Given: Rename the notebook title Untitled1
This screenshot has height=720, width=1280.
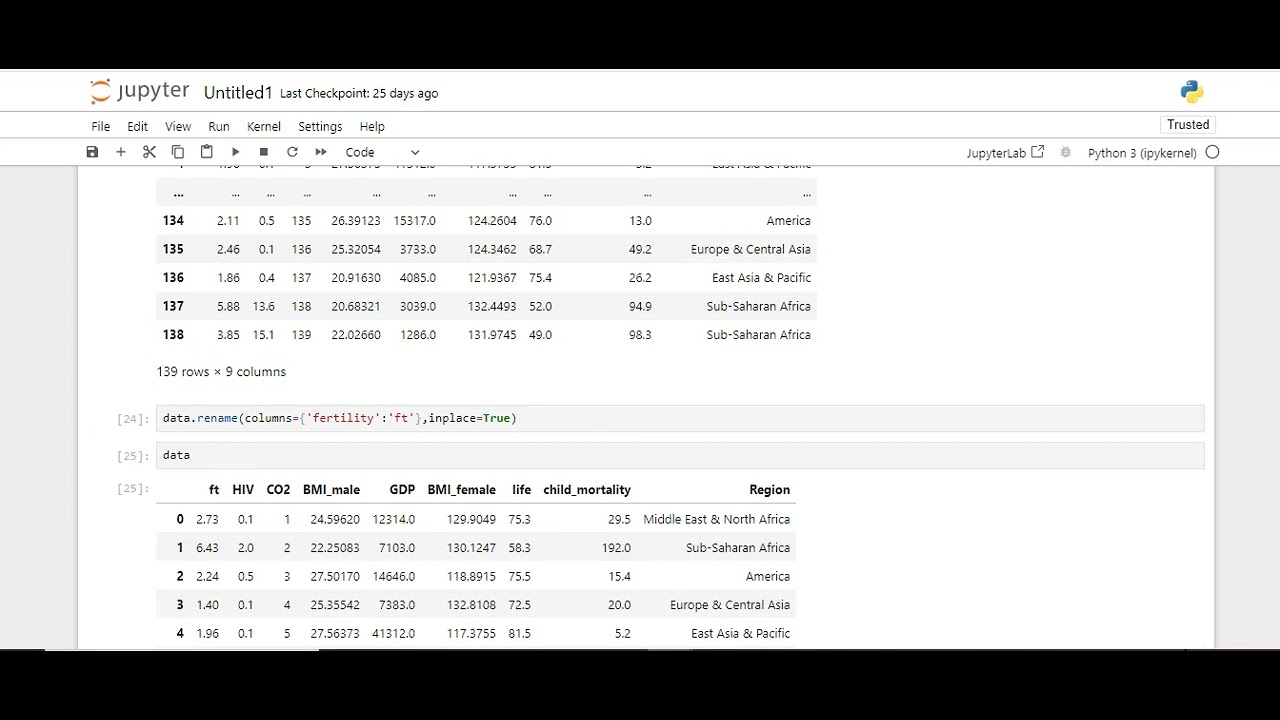Looking at the screenshot, I should 238,93.
